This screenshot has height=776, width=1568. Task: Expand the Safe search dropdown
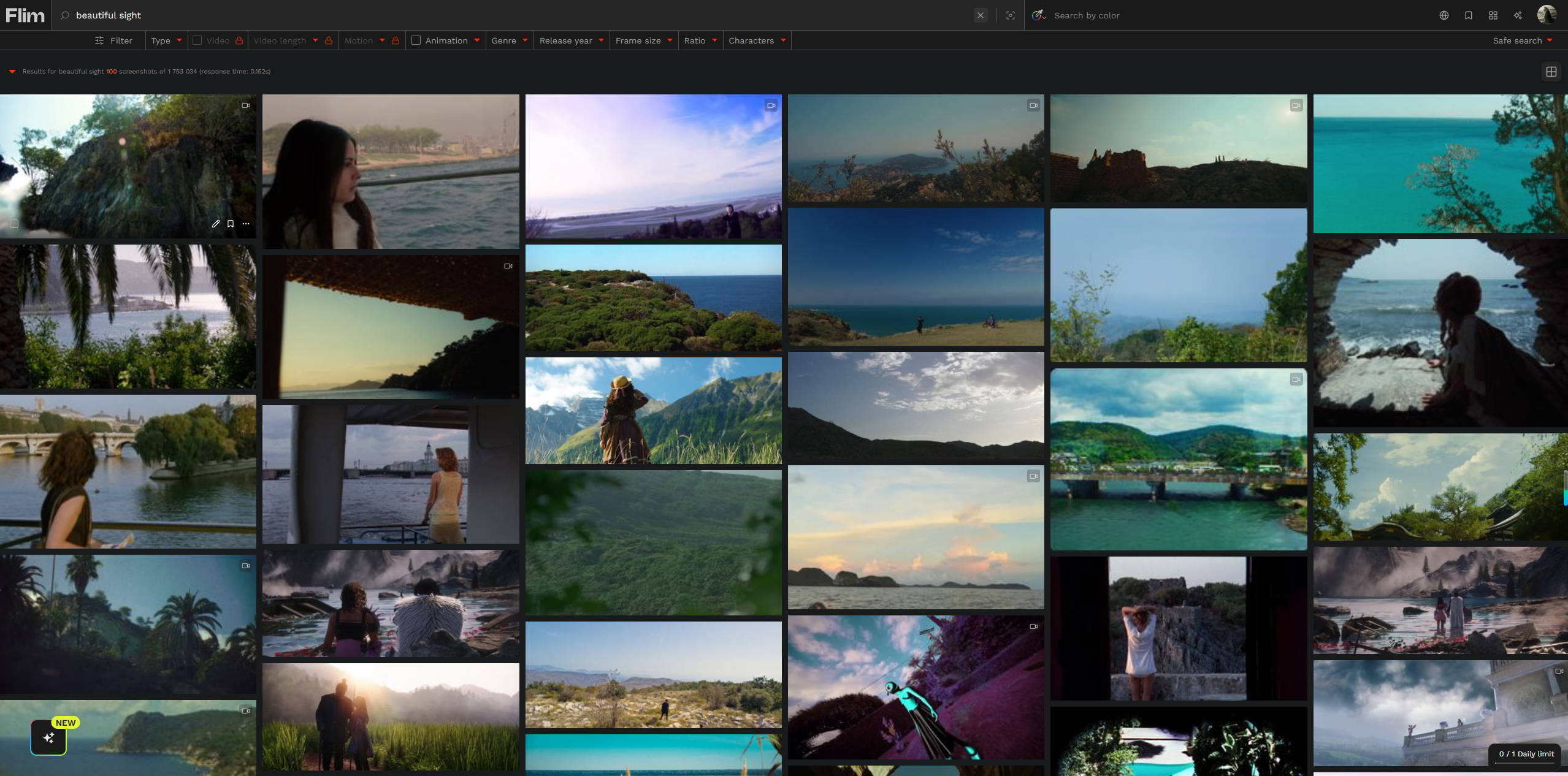point(1523,40)
